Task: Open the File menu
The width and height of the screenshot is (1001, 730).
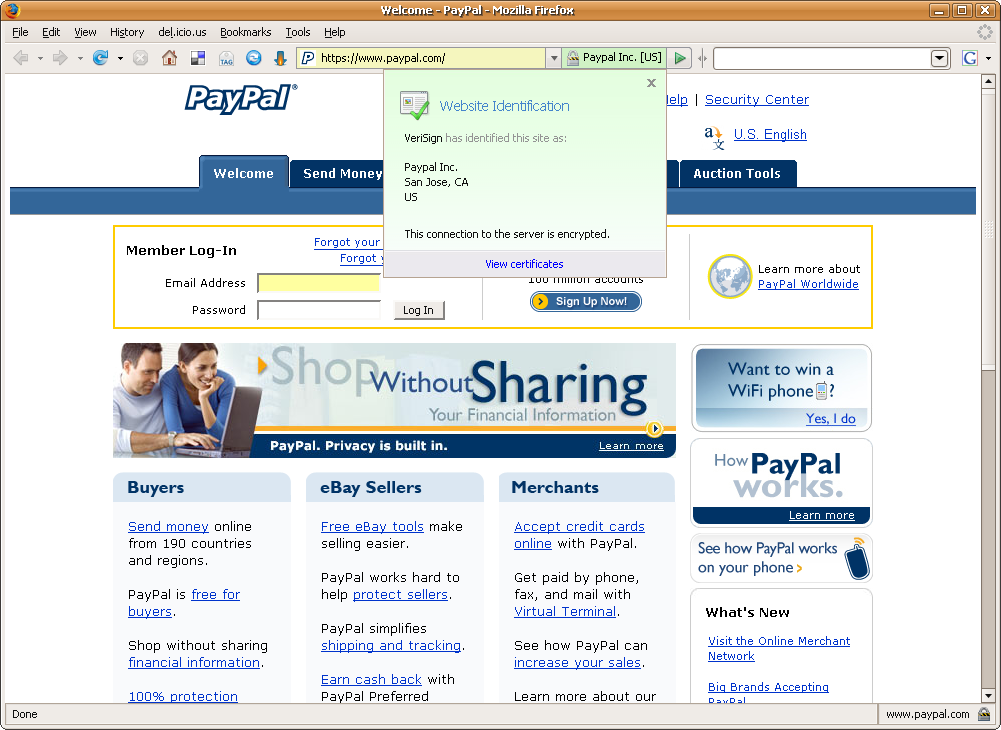Action: (20, 32)
